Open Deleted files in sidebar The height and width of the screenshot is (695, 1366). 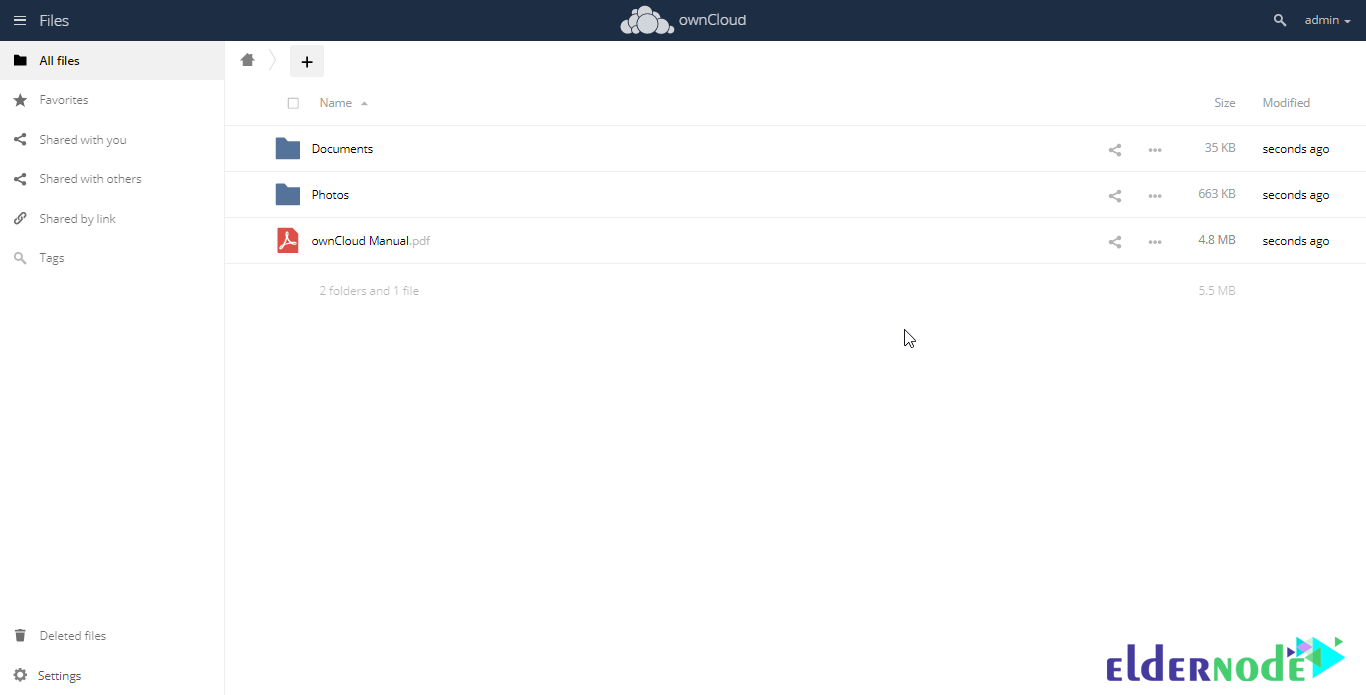[x=112, y=636]
